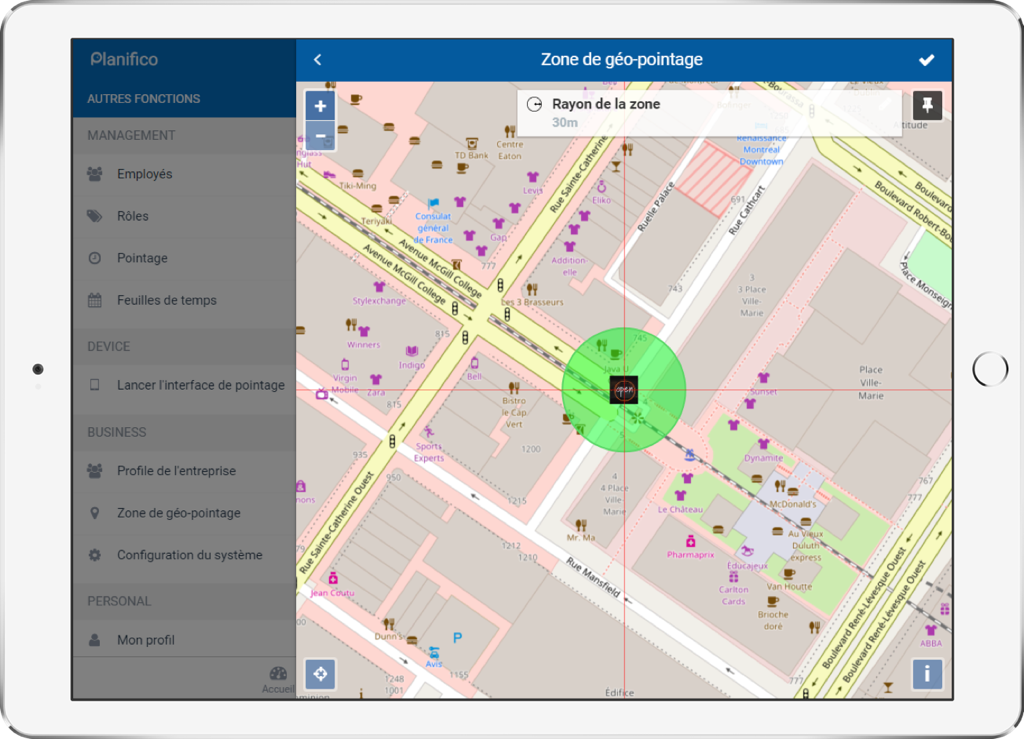
Task: Click the Rôles tags icon
Action: (x=95, y=216)
